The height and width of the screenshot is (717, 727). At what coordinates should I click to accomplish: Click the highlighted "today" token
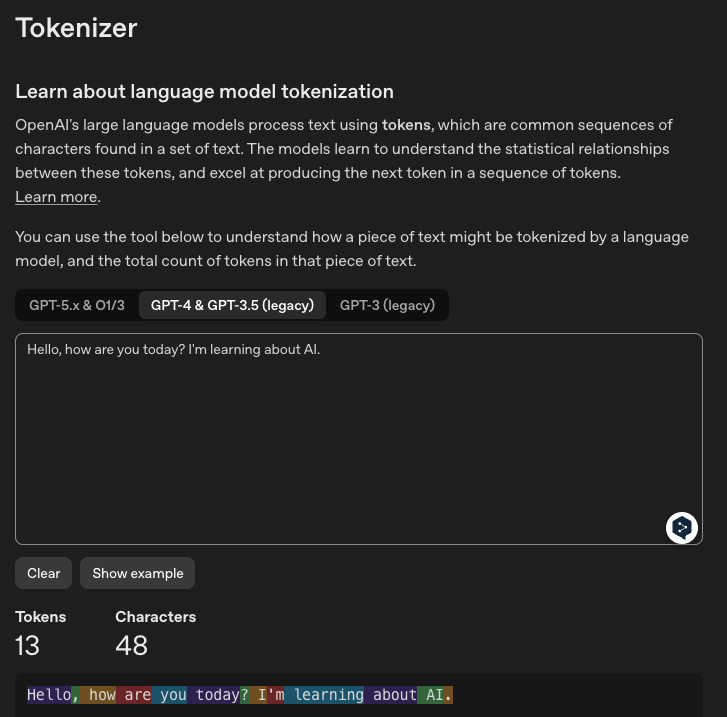pos(215,695)
